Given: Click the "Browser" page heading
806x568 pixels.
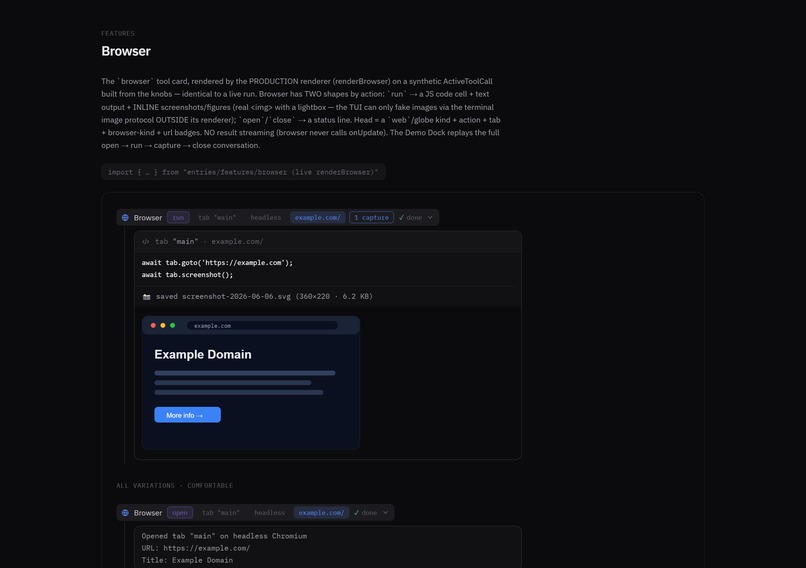Looking at the screenshot, I should (x=126, y=51).
